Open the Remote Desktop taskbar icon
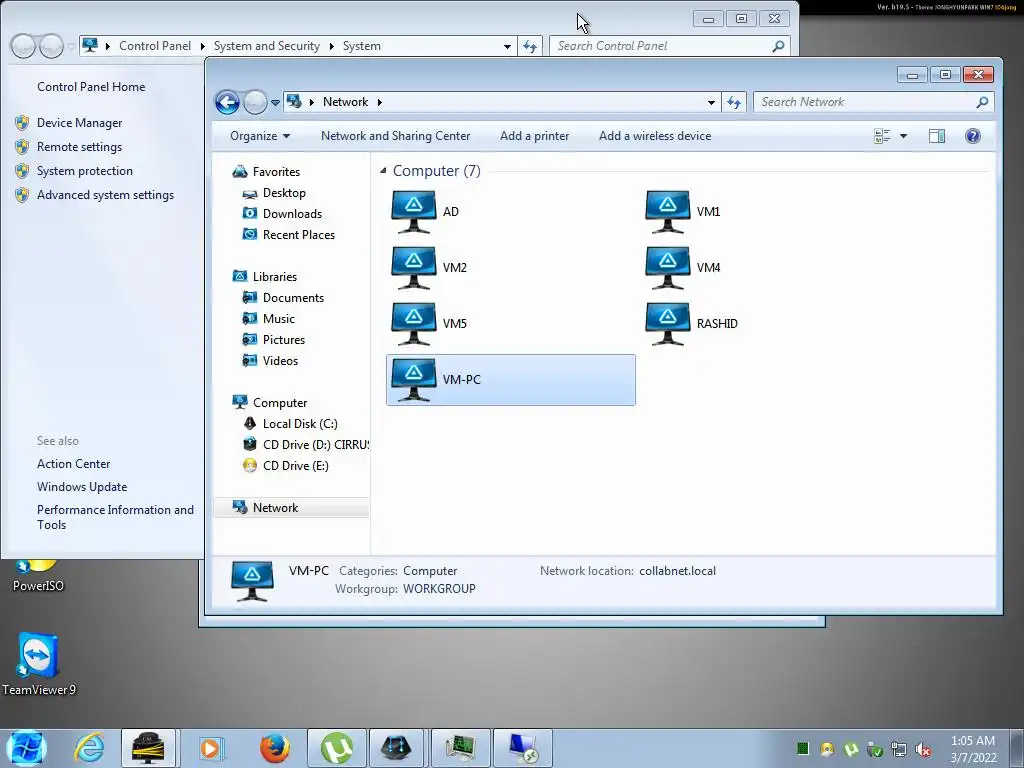Viewport: 1024px width, 768px height. (x=522, y=748)
